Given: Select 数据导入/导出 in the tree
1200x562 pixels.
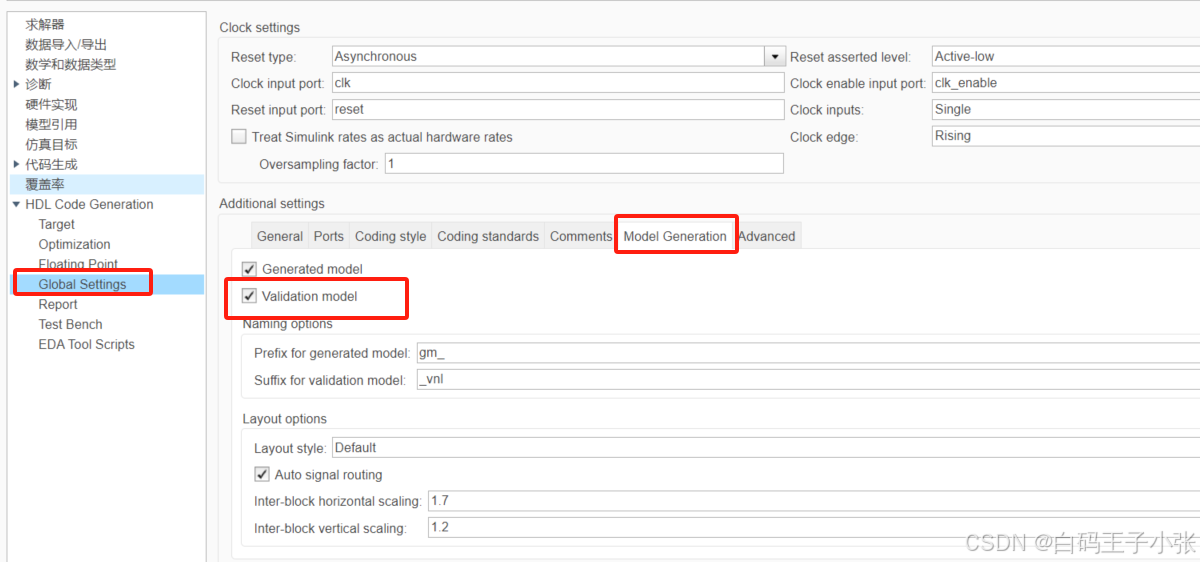Looking at the screenshot, I should (66, 44).
